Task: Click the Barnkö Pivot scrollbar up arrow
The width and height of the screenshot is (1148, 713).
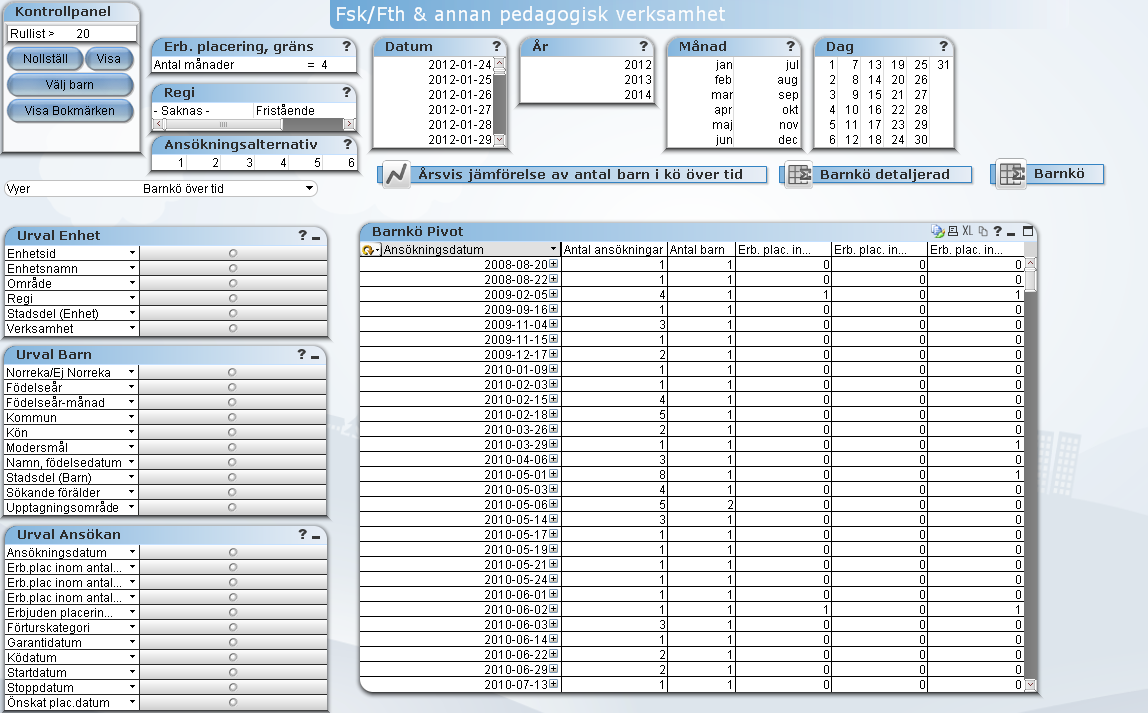Action: point(1030,264)
